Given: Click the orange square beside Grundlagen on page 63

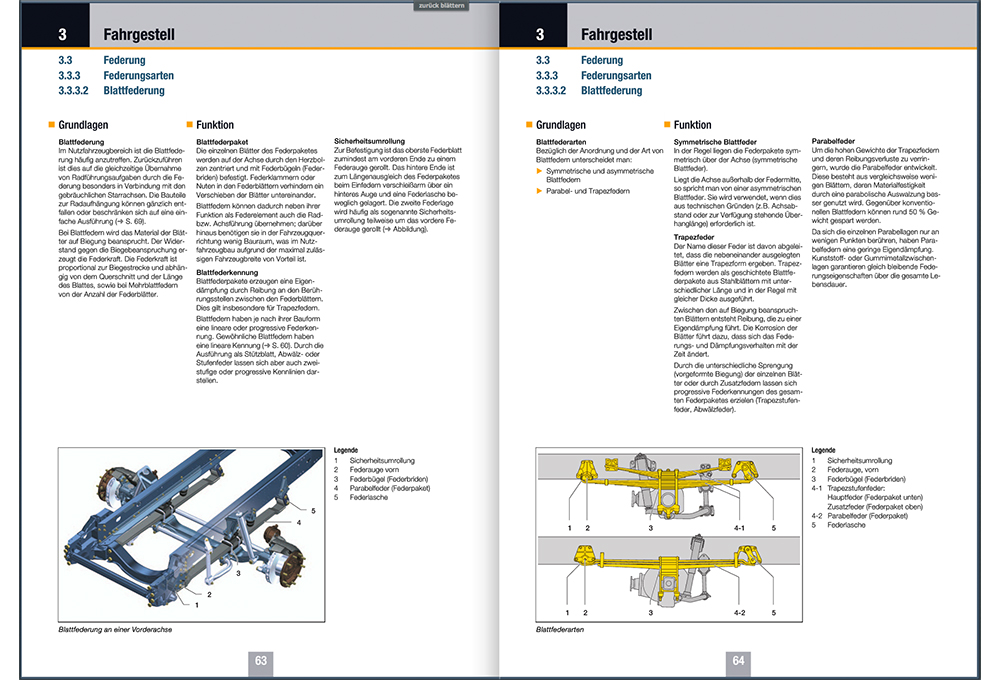Looking at the screenshot, I should pos(50,125).
